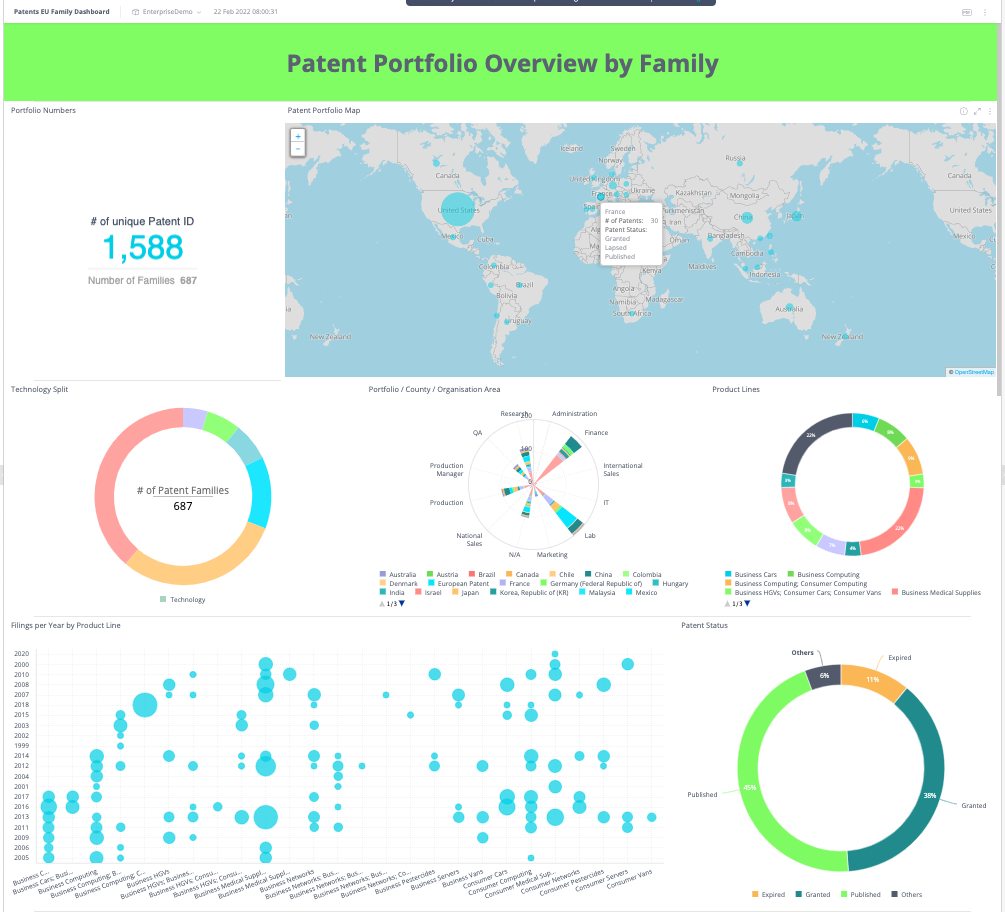Toggle France in the country legend
This screenshot has width=1005, height=912.
pos(515,583)
